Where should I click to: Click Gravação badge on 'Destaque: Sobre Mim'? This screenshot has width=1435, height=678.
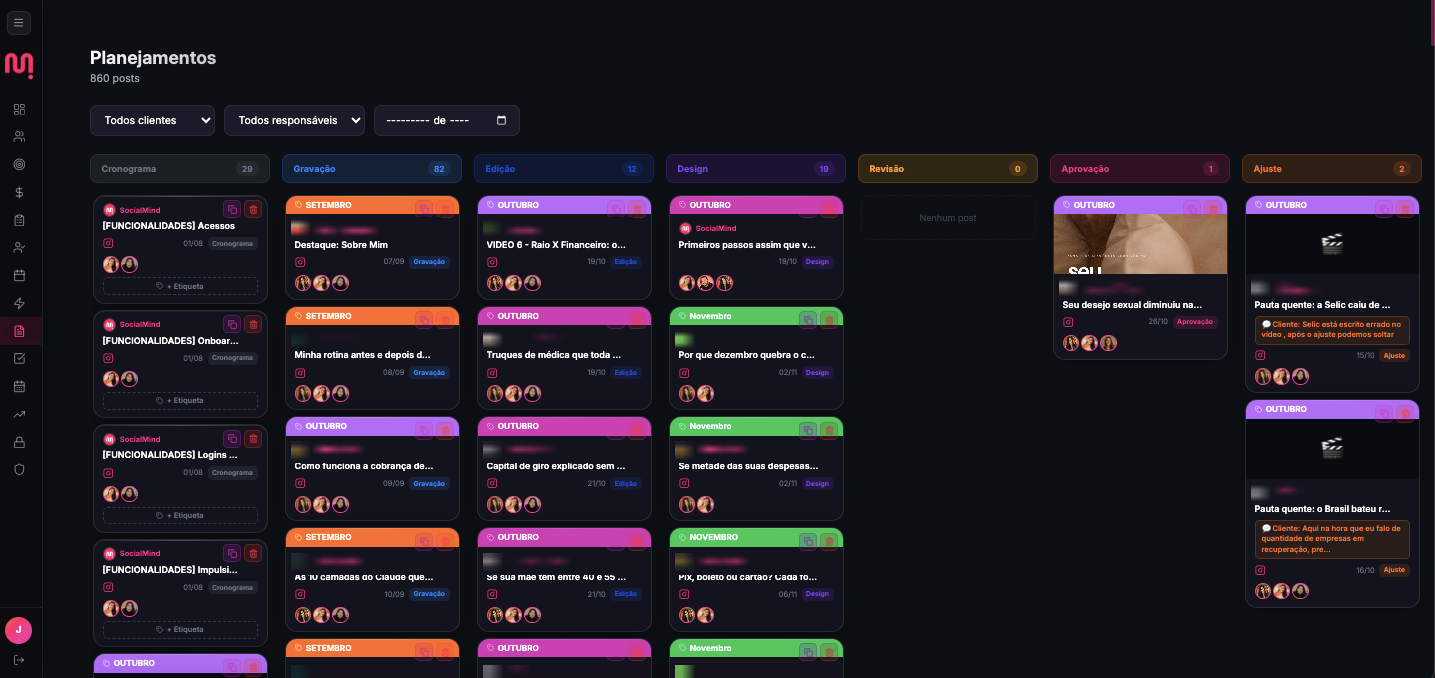click(429, 262)
